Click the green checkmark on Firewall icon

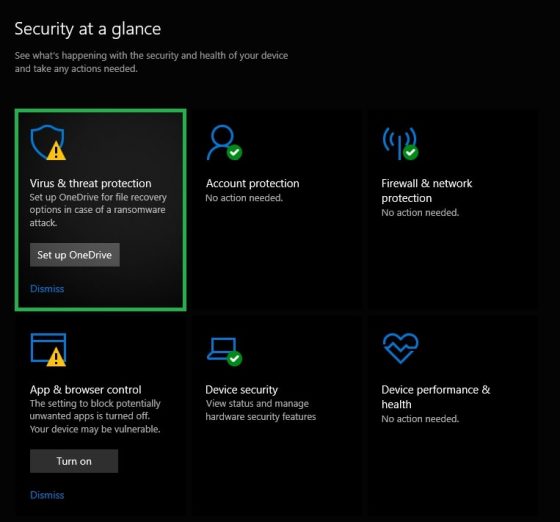coord(411,152)
